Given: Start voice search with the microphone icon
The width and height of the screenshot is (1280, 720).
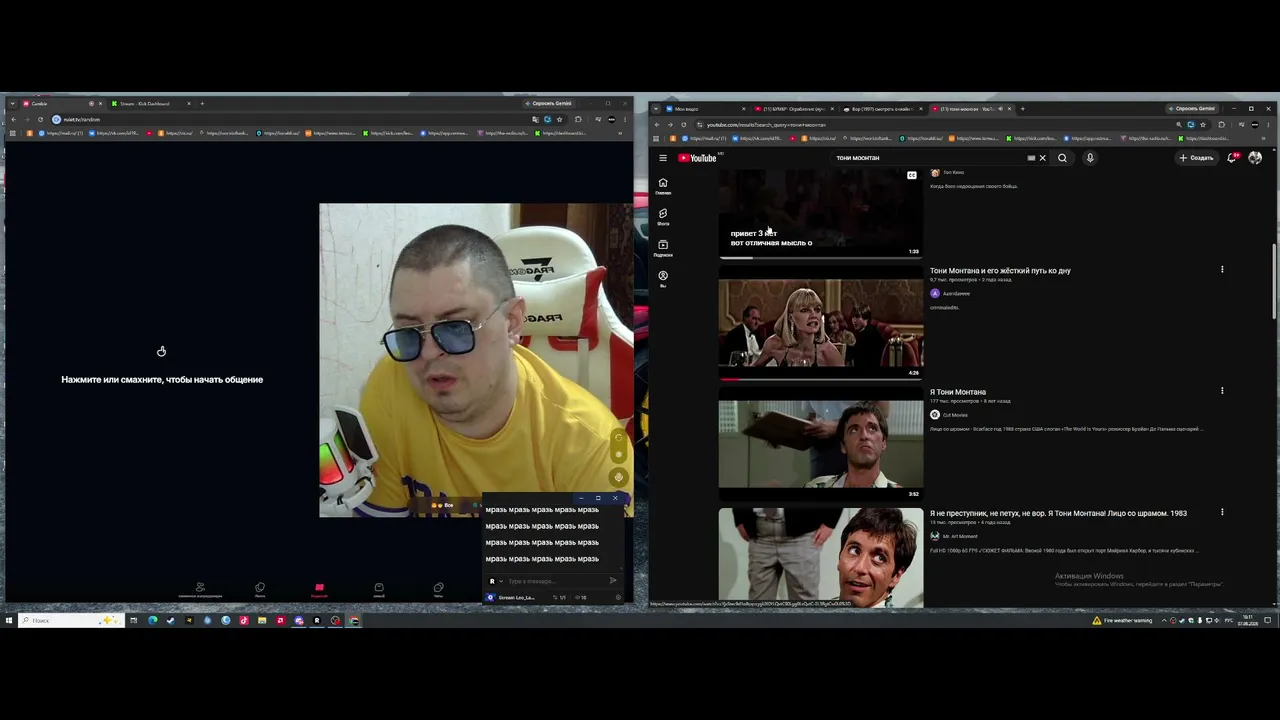Looking at the screenshot, I should point(1090,158).
